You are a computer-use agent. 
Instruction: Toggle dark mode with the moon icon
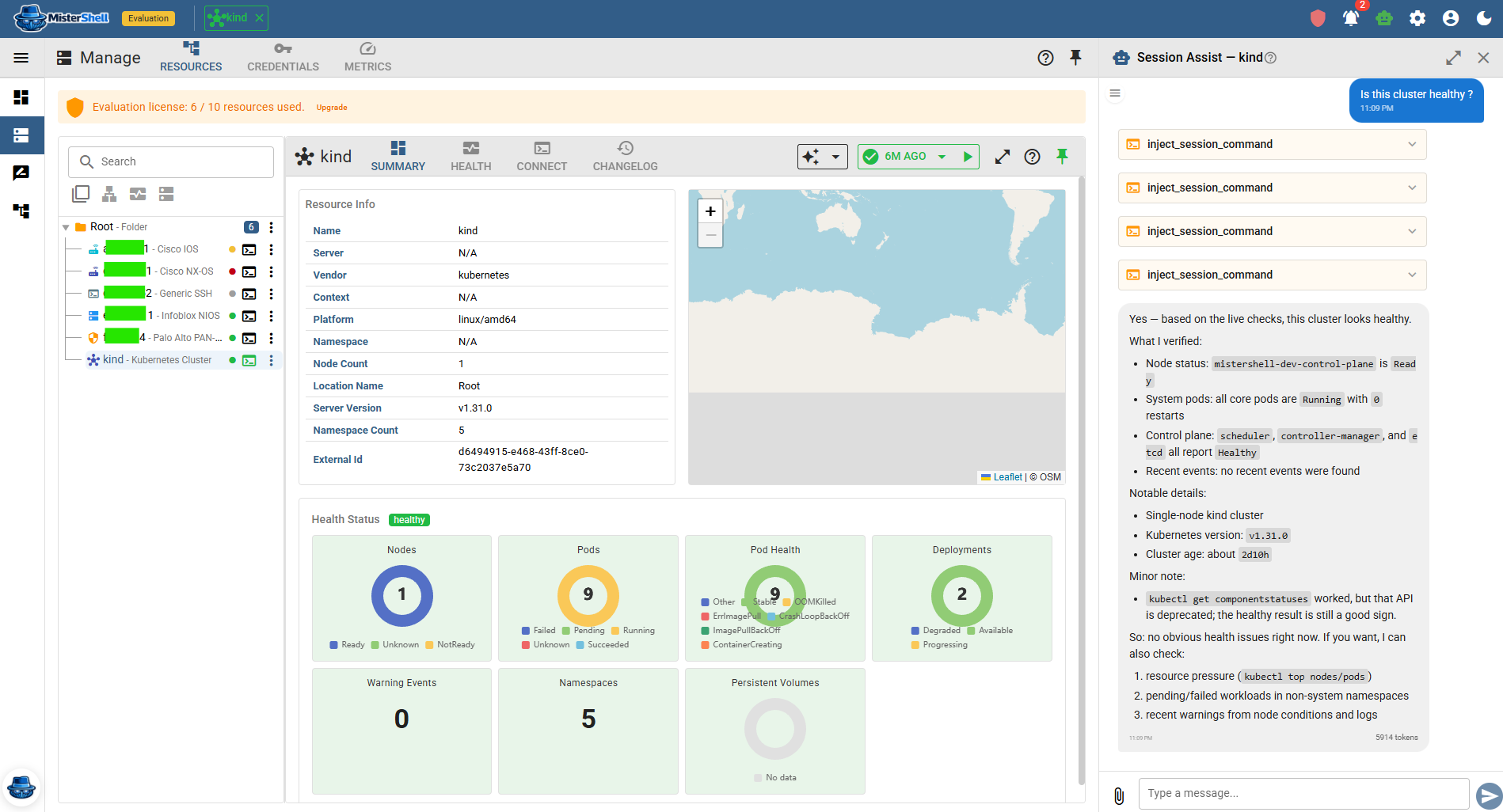click(x=1484, y=18)
